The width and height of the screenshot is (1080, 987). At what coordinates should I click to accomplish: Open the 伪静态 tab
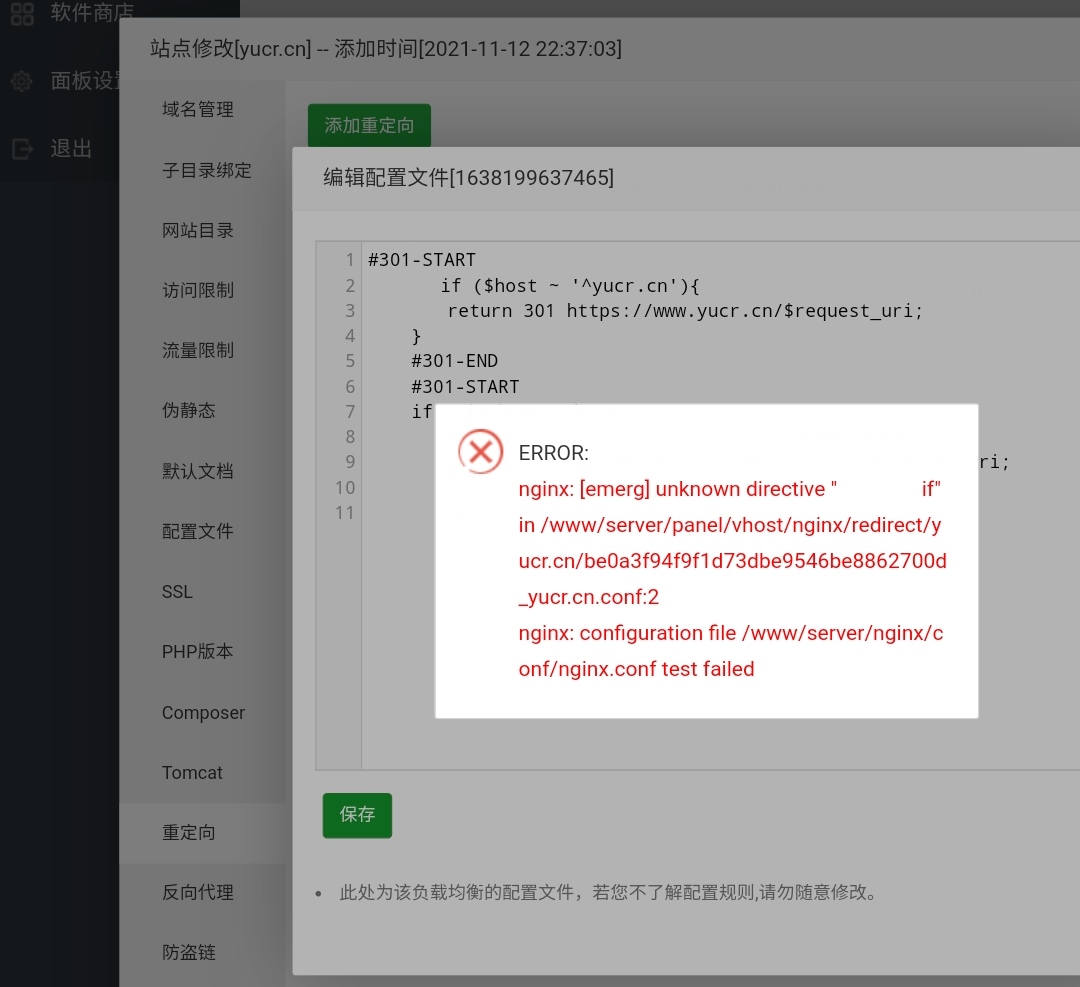189,411
